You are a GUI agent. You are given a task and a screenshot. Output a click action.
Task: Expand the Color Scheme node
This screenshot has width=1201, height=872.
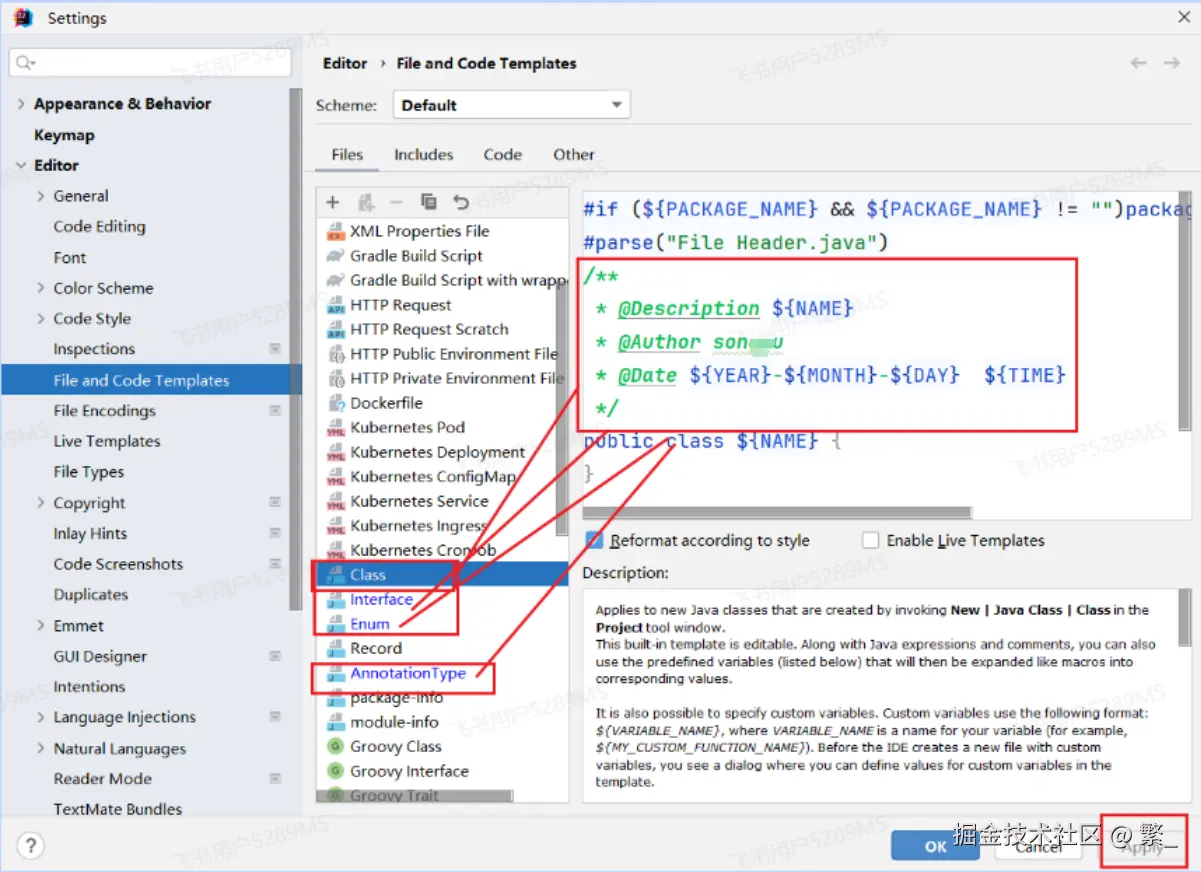(41, 288)
